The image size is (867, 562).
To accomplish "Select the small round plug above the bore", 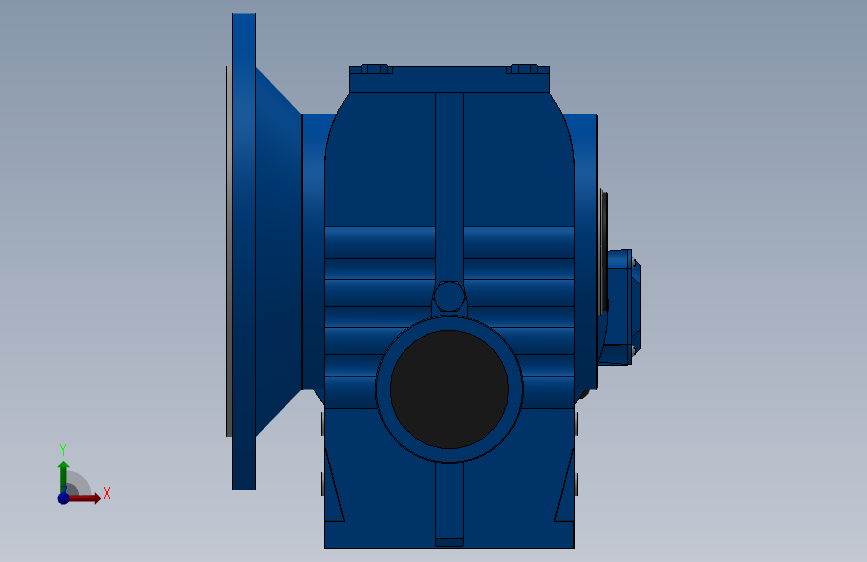I will click(x=449, y=296).
